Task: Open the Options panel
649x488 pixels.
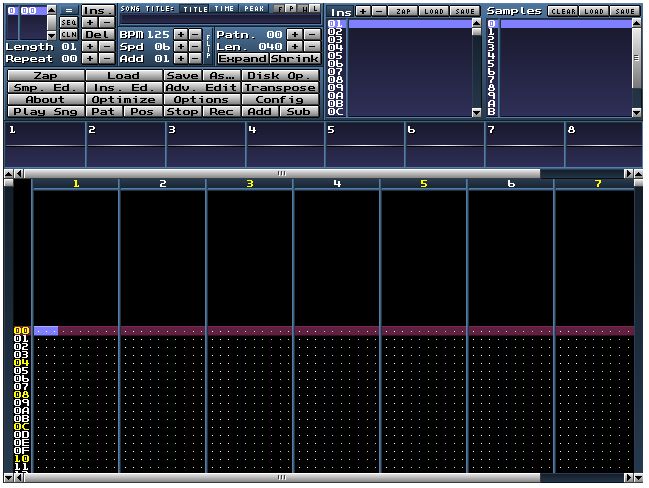Action: pyautogui.click(x=202, y=99)
